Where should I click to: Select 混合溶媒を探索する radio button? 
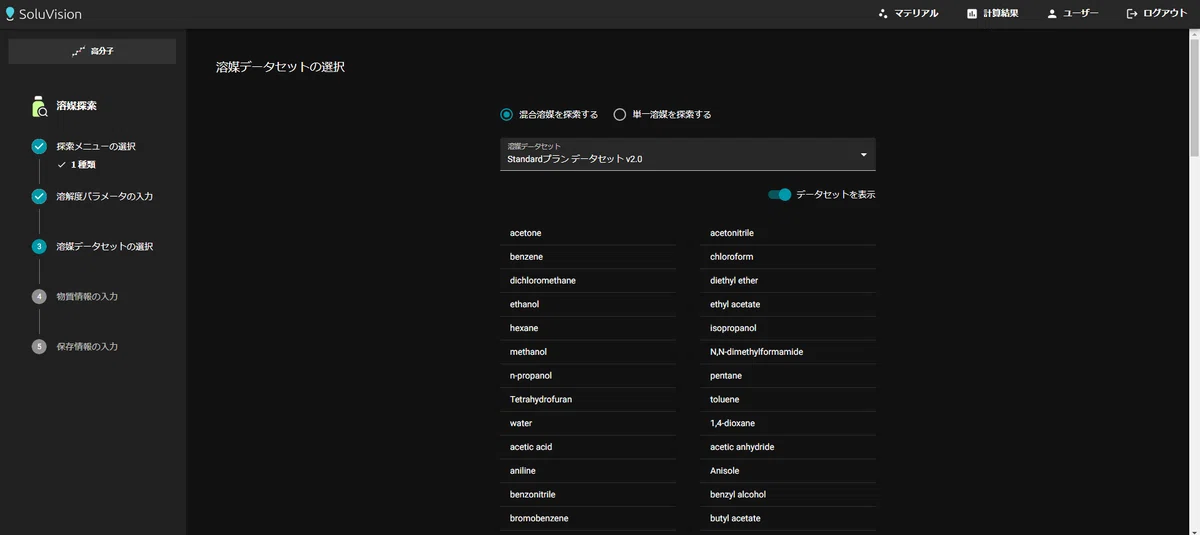tap(507, 115)
